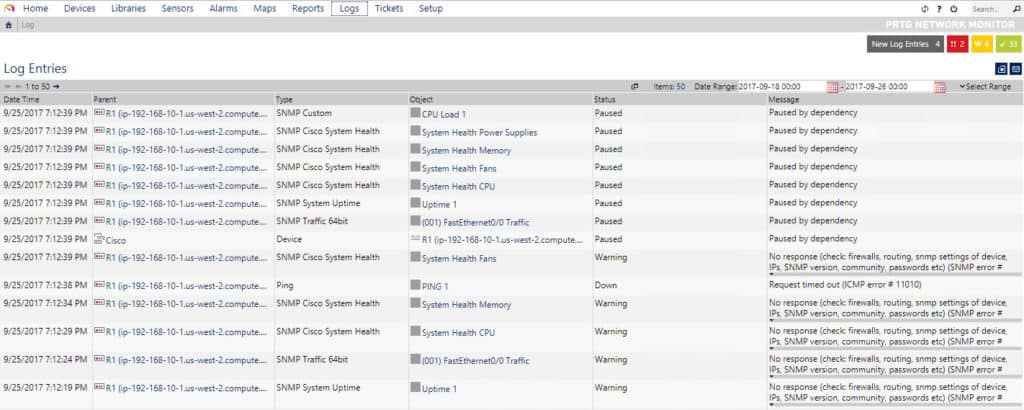Open the Reports menu

tap(308, 8)
